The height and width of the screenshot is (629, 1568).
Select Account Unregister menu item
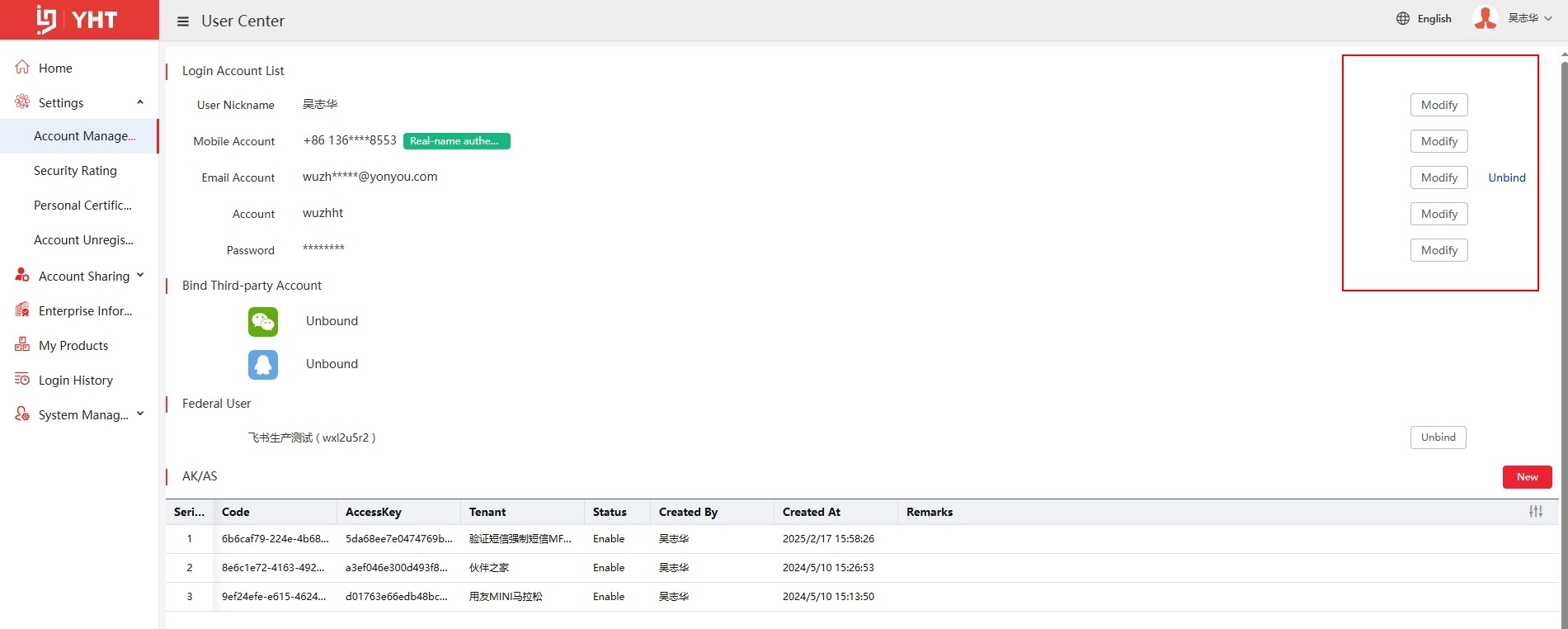pyautogui.click(x=83, y=240)
